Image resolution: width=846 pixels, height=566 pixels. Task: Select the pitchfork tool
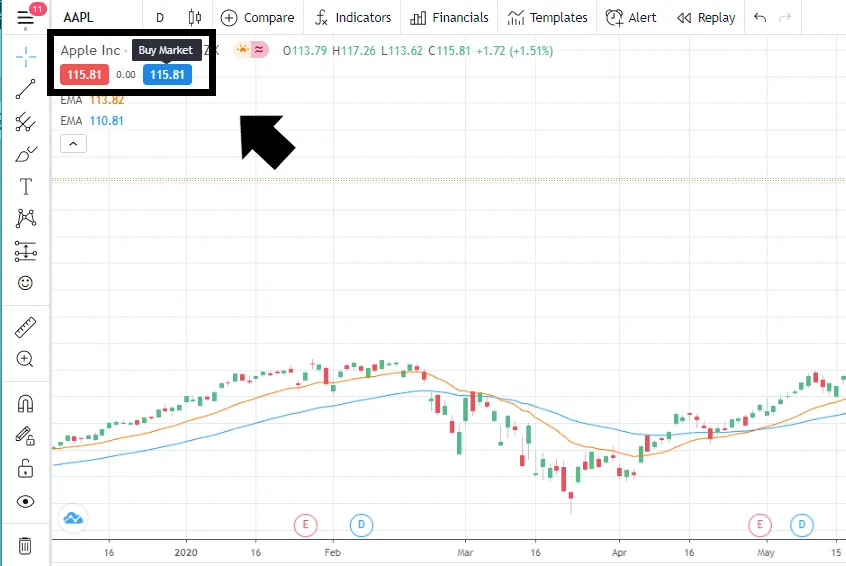tap(25, 122)
